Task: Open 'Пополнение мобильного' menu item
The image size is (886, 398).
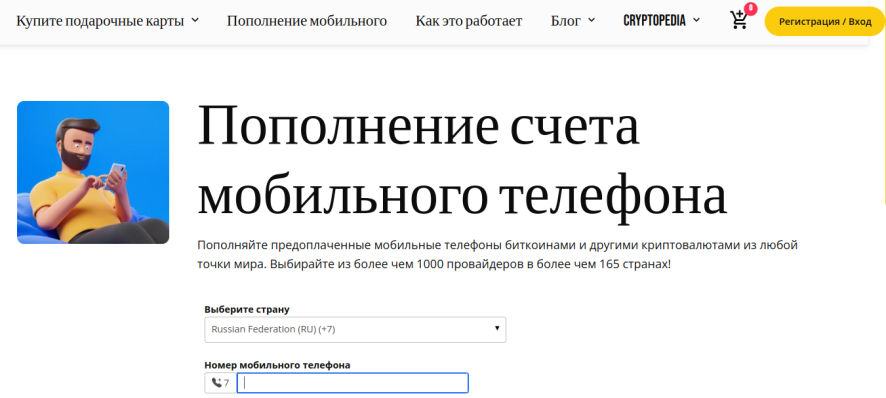Action: coord(307,21)
